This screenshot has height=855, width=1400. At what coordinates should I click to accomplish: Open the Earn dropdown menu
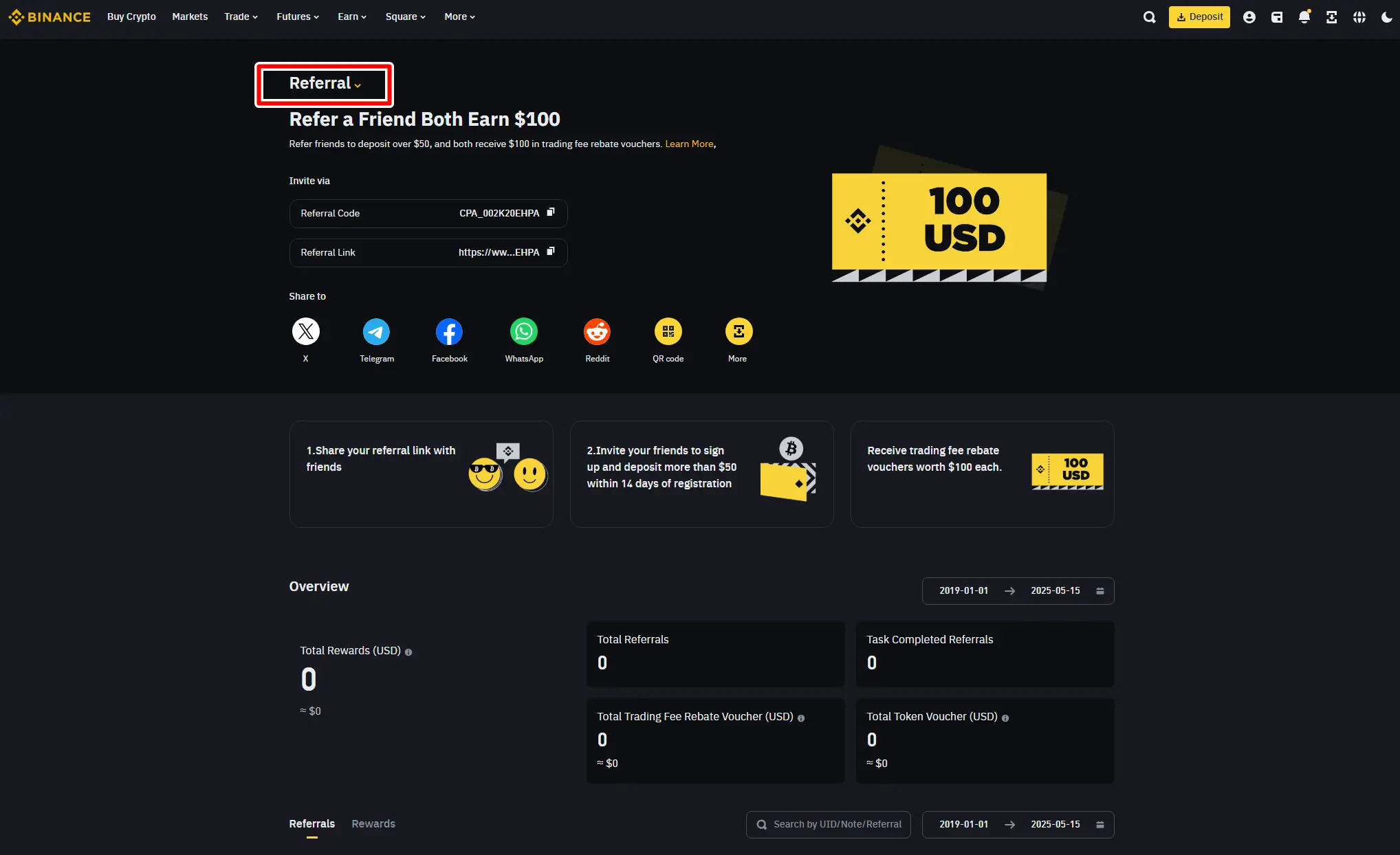click(351, 16)
